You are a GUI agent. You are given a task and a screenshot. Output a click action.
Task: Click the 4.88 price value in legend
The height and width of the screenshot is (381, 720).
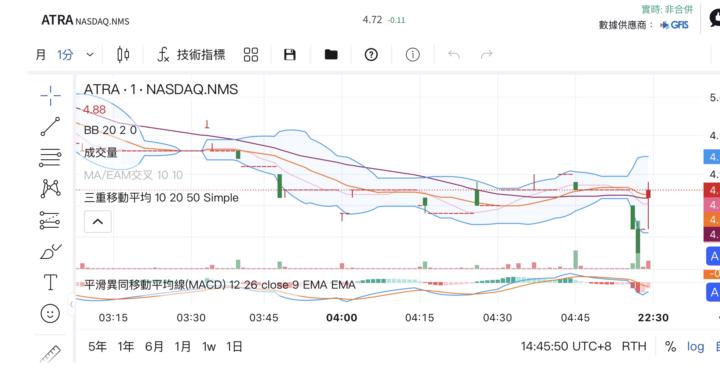coord(94,110)
